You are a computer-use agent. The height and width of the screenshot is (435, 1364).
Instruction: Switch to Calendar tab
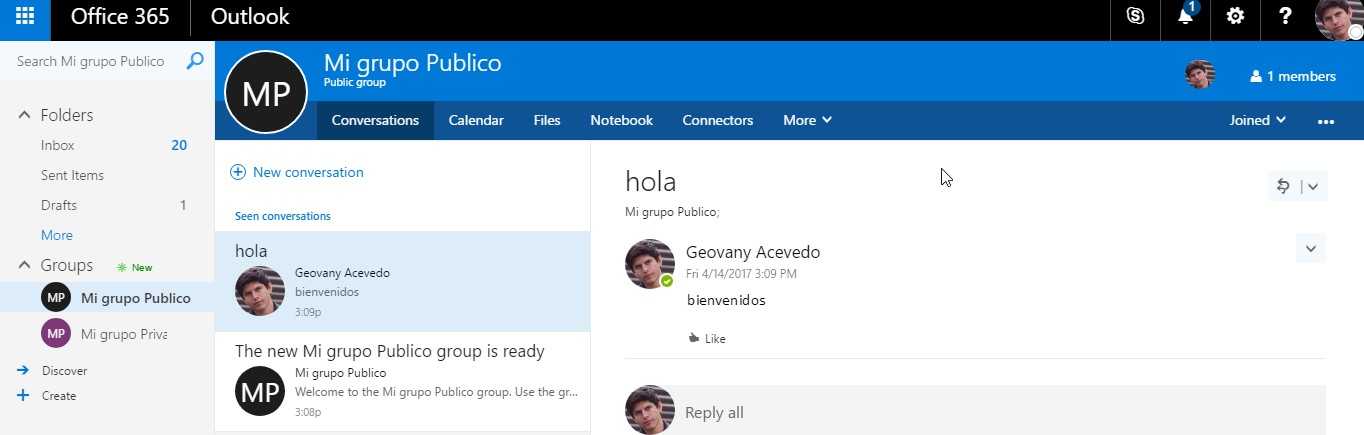click(476, 120)
